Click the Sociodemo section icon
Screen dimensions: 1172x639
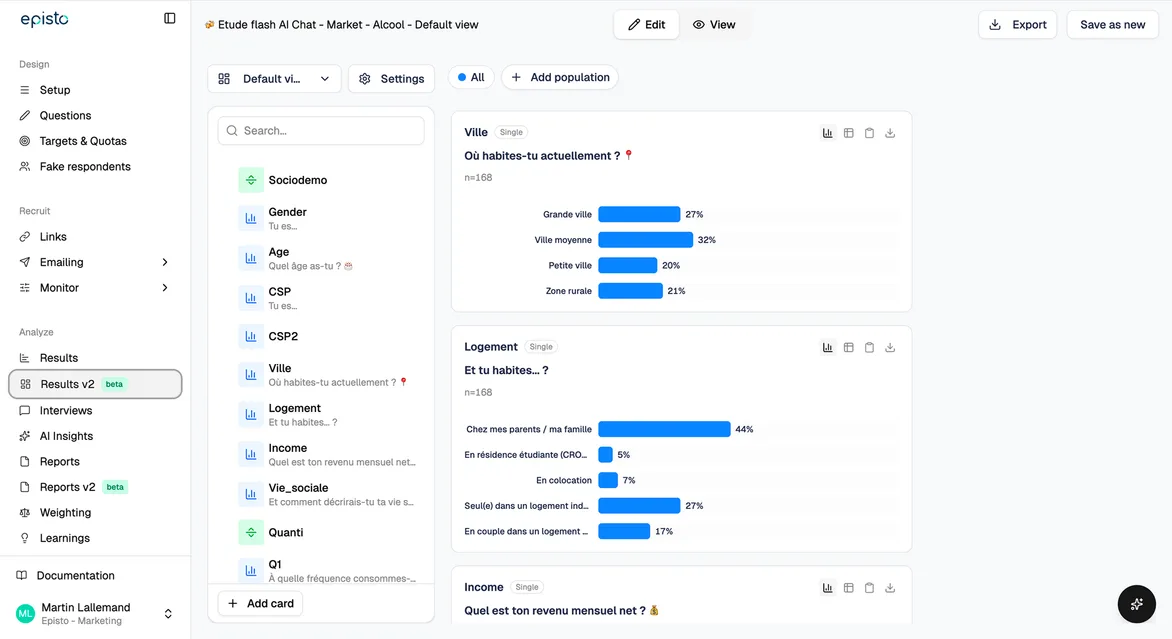point(251,180)
